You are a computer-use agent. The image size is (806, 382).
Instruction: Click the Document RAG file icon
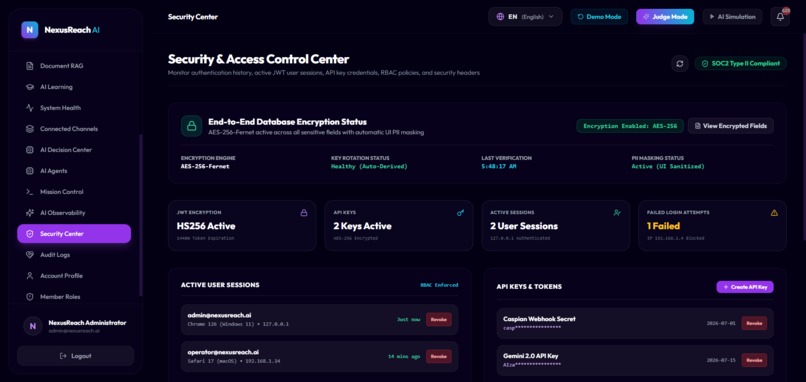pyautogui.click(x=30, y=66)
